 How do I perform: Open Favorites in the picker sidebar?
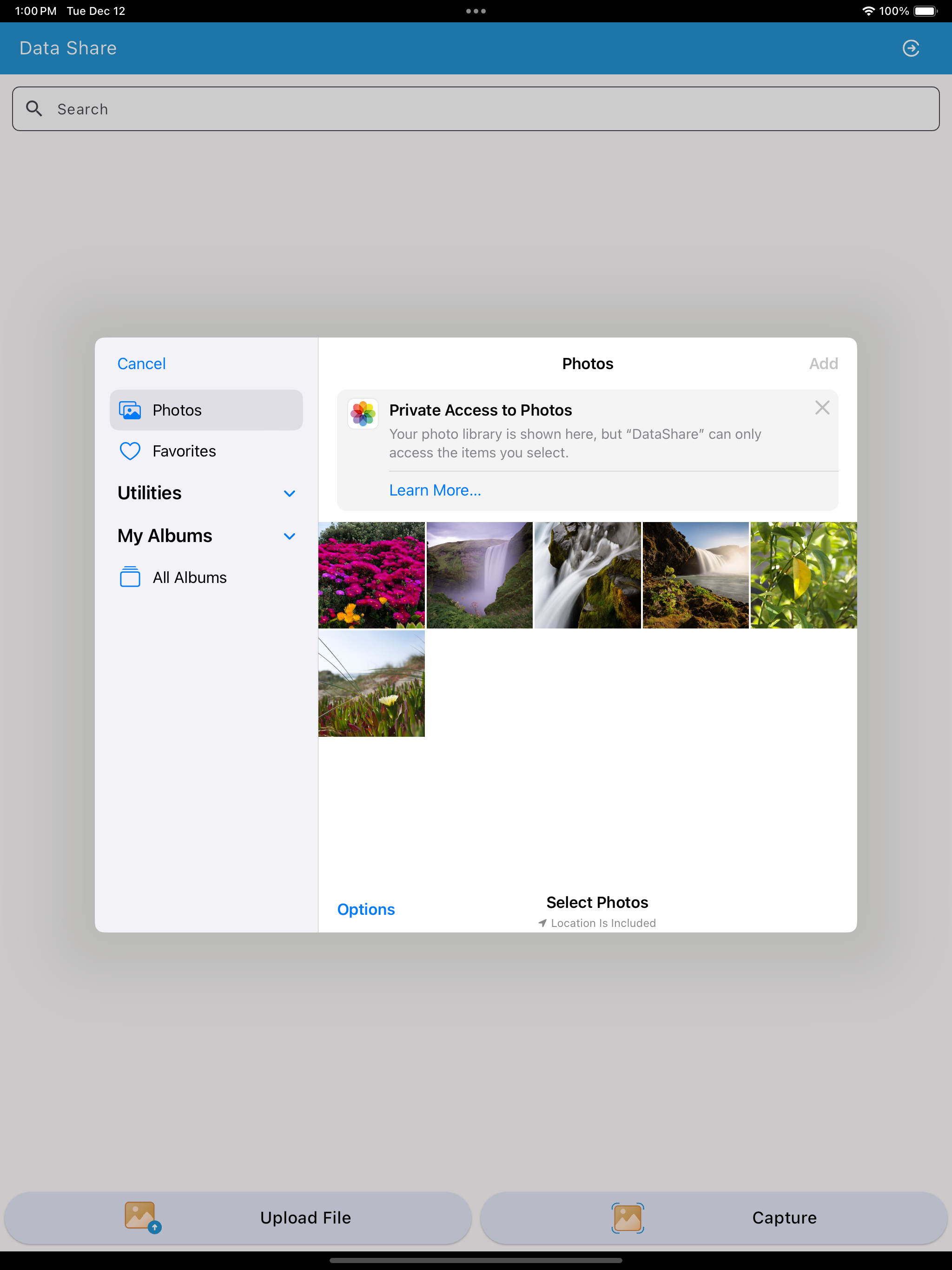[x=206, y=451]
